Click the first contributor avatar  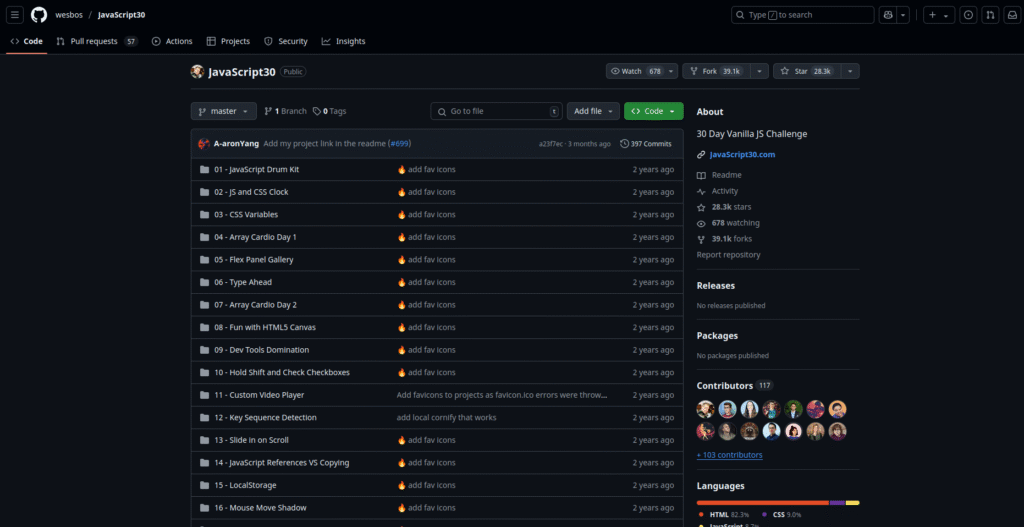click(705, 409)
